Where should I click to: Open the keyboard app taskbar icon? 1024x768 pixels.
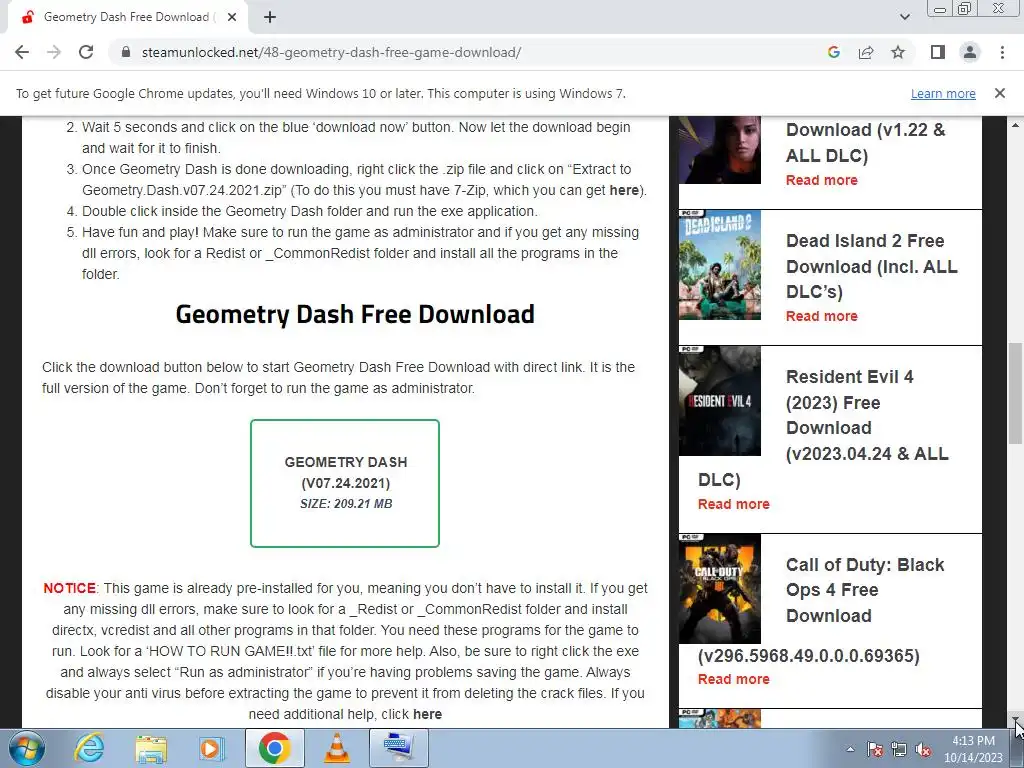tap(398, 748)
